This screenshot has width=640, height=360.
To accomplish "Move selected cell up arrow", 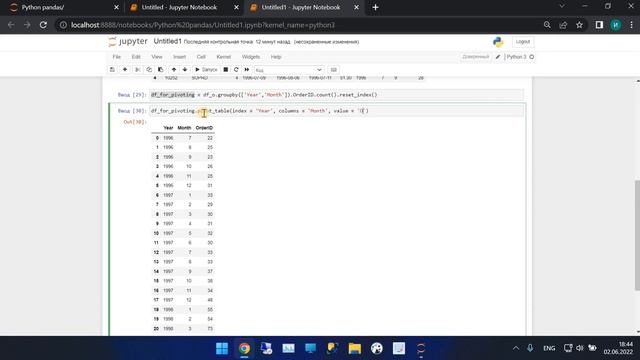I will [174, 70].
